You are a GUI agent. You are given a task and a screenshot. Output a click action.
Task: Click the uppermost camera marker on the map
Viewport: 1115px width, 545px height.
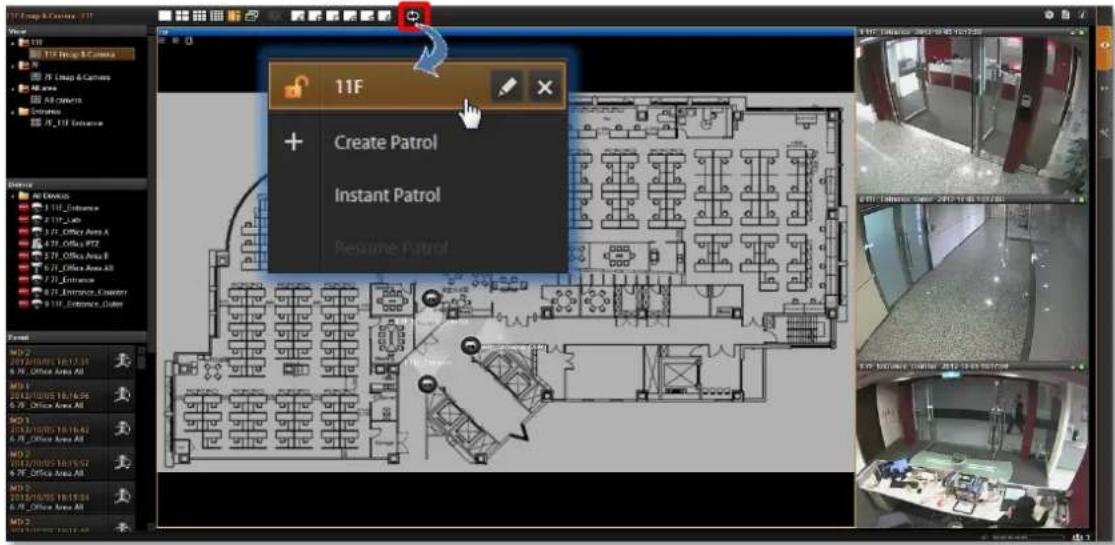(x=432, y=299)
